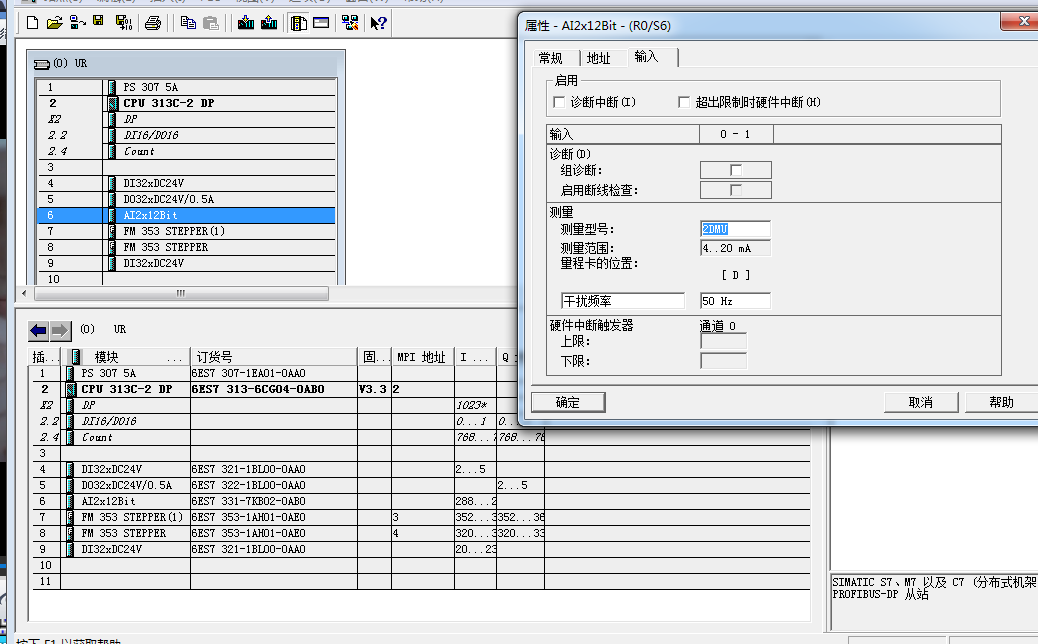Click order number 6ES7 331-7KB02-0AB0
Image resolution: width=1038 pixels, height=644 pixels.
248,501
